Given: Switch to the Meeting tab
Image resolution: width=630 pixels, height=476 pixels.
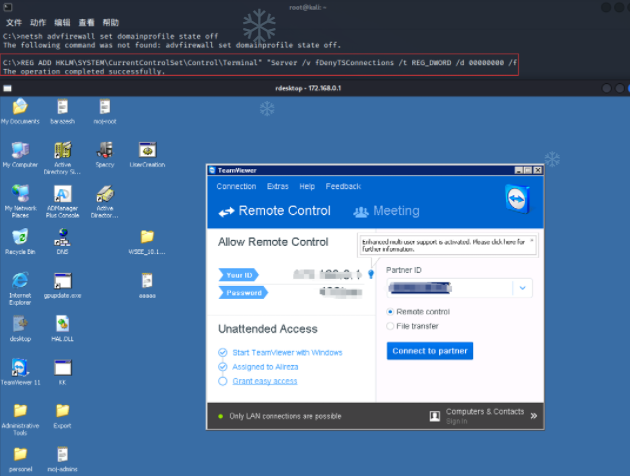Looking at the screenshot, I should (387, 211).
